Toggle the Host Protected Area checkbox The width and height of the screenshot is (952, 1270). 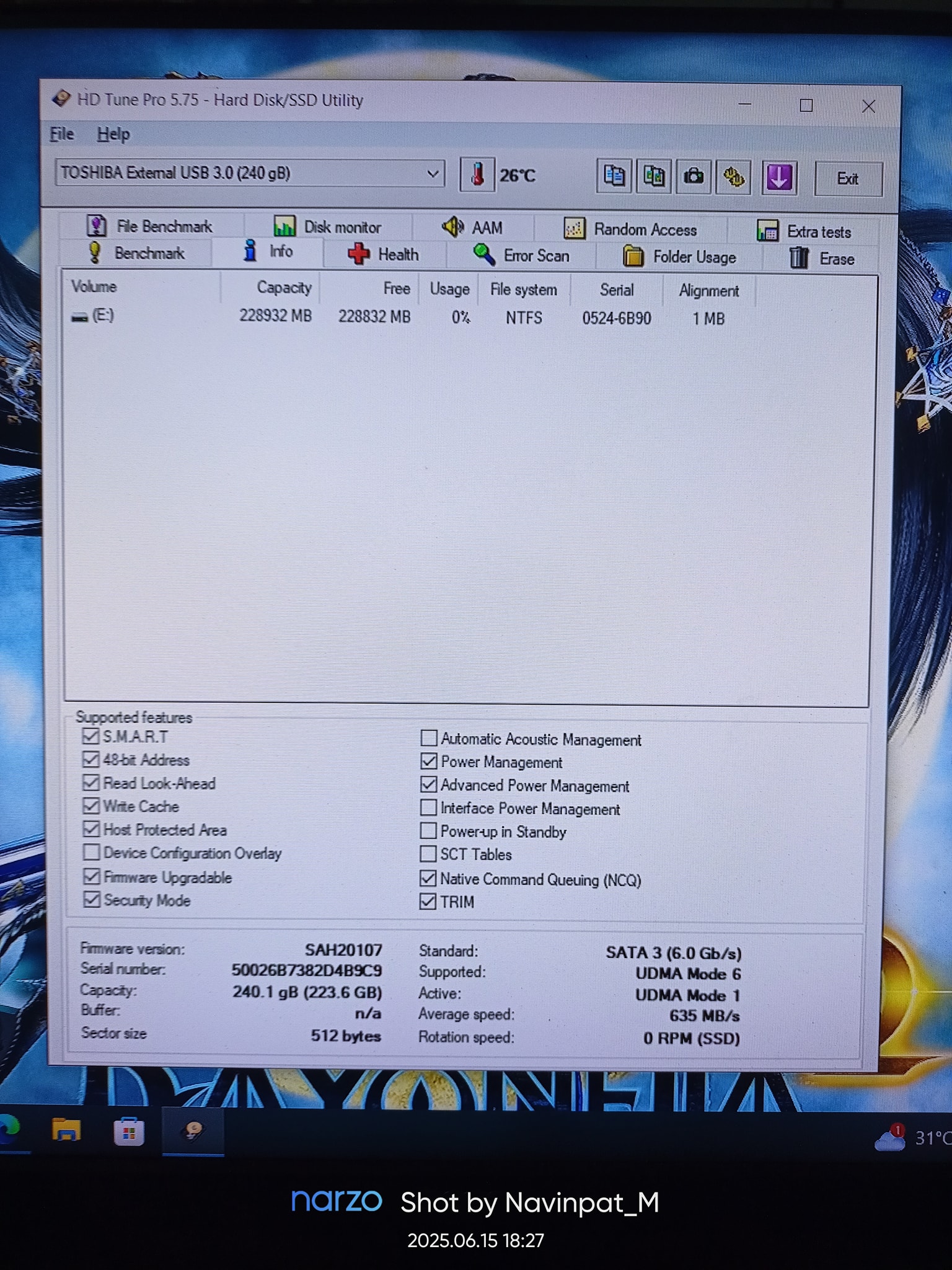coord(91,829)
